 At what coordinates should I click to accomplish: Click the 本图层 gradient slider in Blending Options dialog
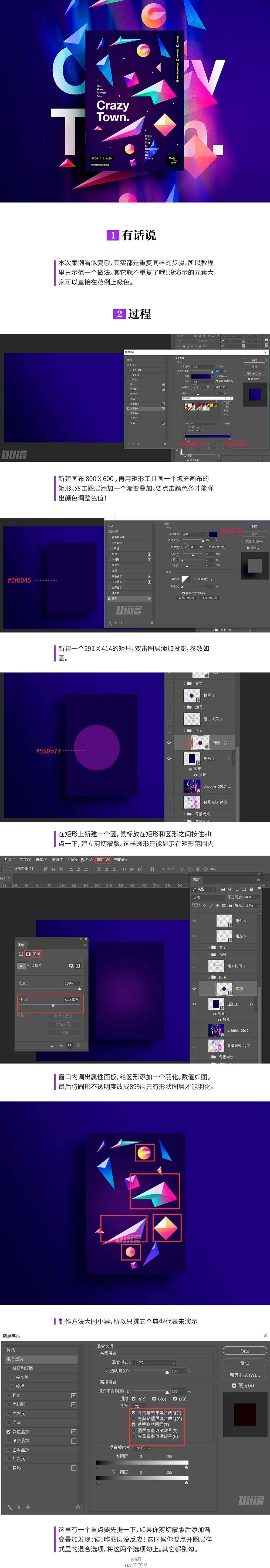(142, 1463)
